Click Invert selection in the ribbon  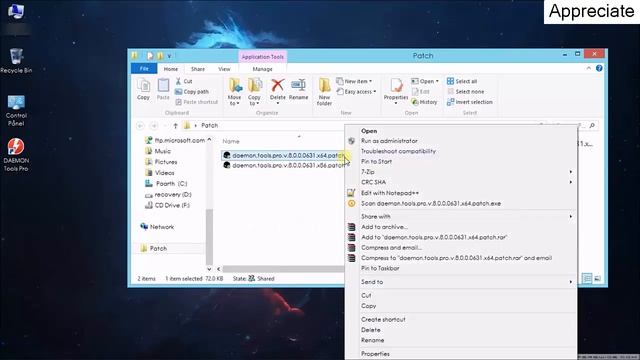tap(470, 102)
